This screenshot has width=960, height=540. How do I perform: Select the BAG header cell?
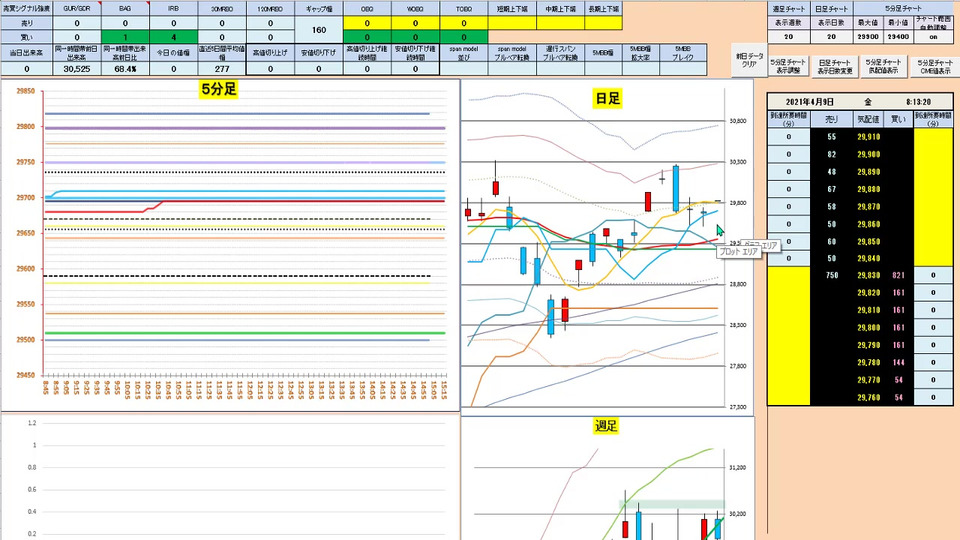[x=125, y=9]
